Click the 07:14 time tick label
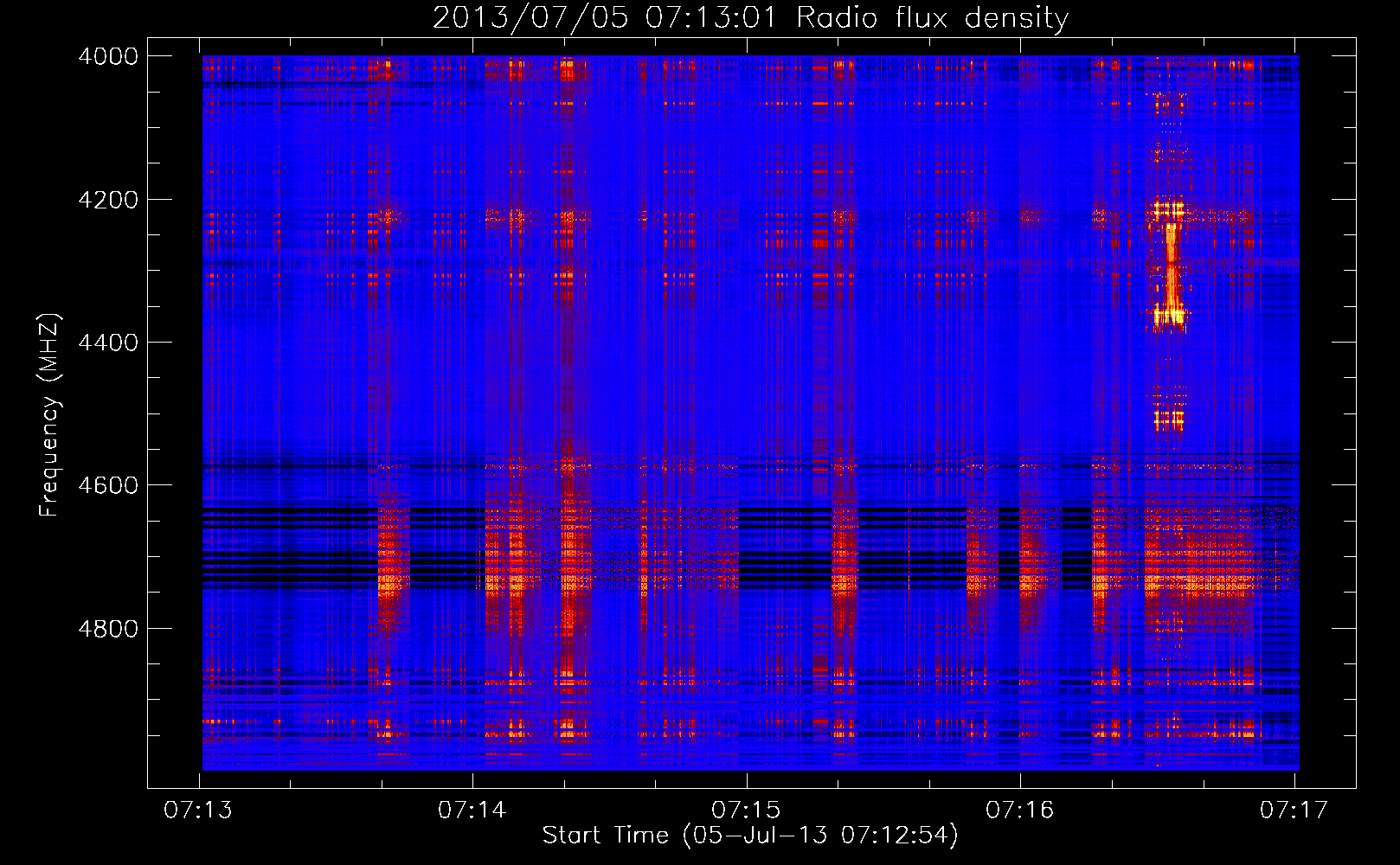The image size is (1400, 865). [x=472, y=811]
